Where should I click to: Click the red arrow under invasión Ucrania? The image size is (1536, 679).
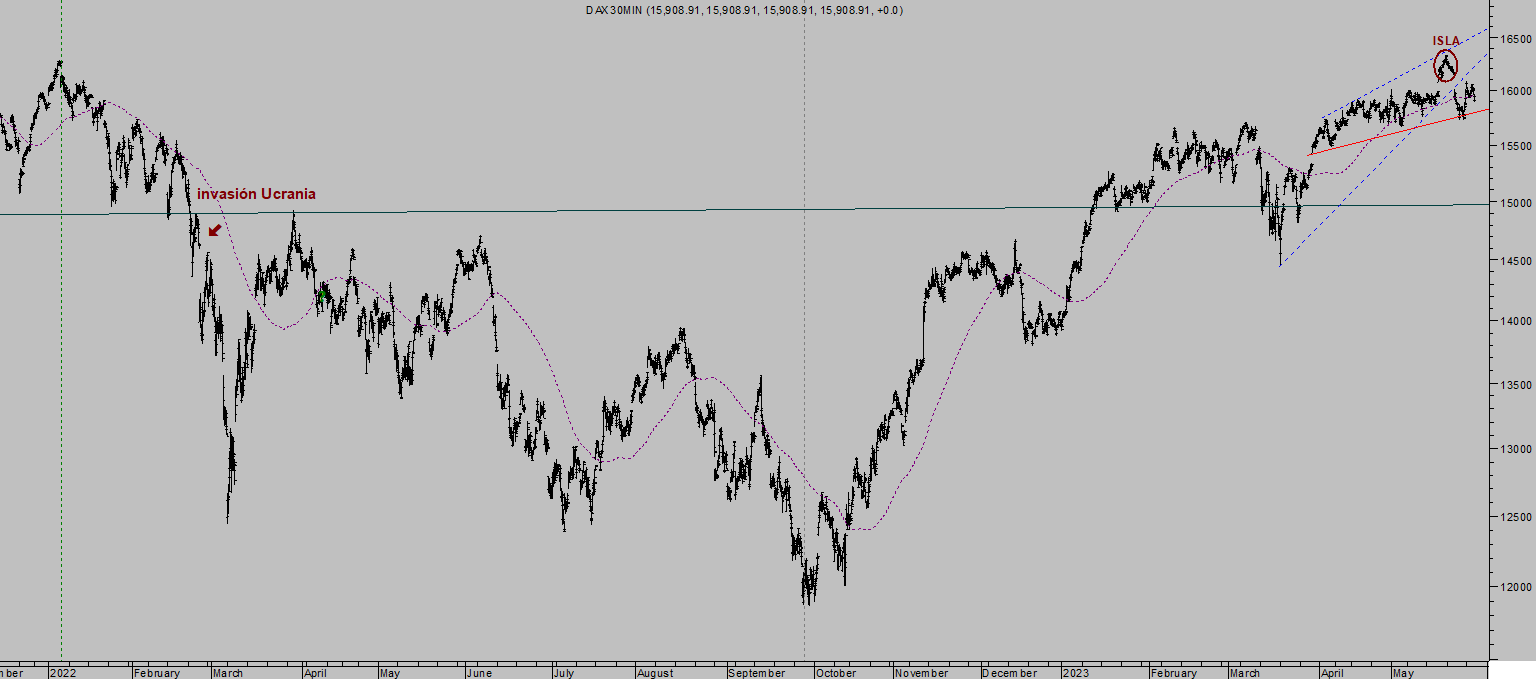215,231
